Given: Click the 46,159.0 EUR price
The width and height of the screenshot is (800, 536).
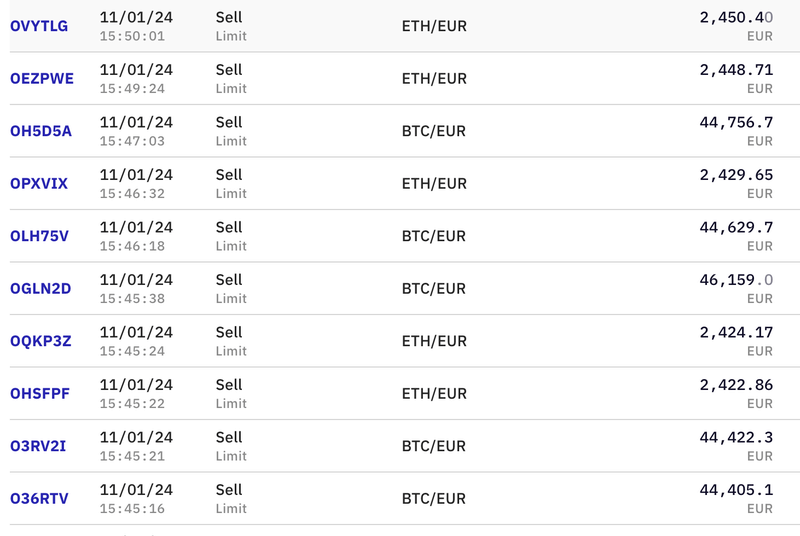Looking at the screenshot, I should [x=736, y=280].
